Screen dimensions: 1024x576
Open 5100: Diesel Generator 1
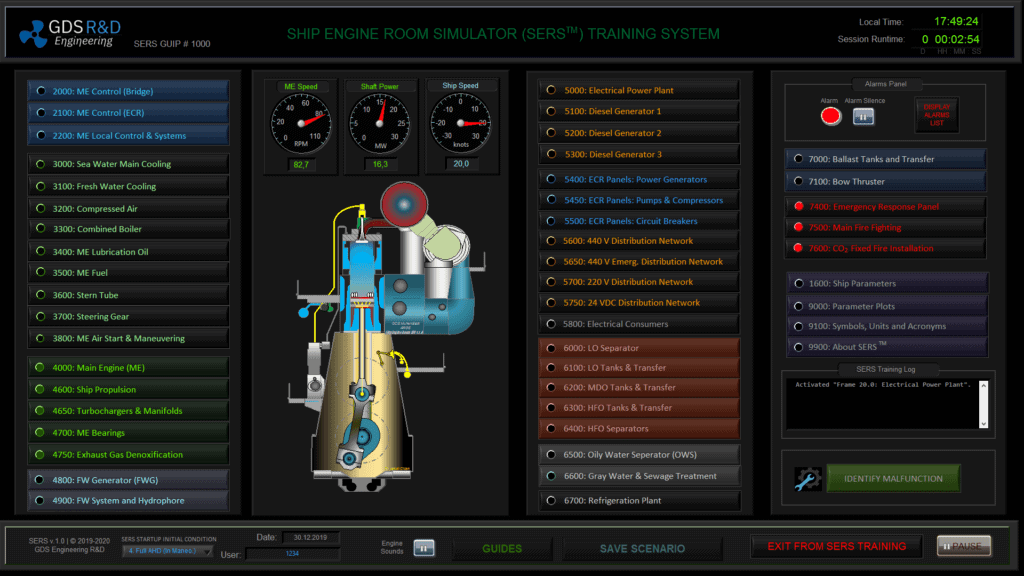pos(639,111)
